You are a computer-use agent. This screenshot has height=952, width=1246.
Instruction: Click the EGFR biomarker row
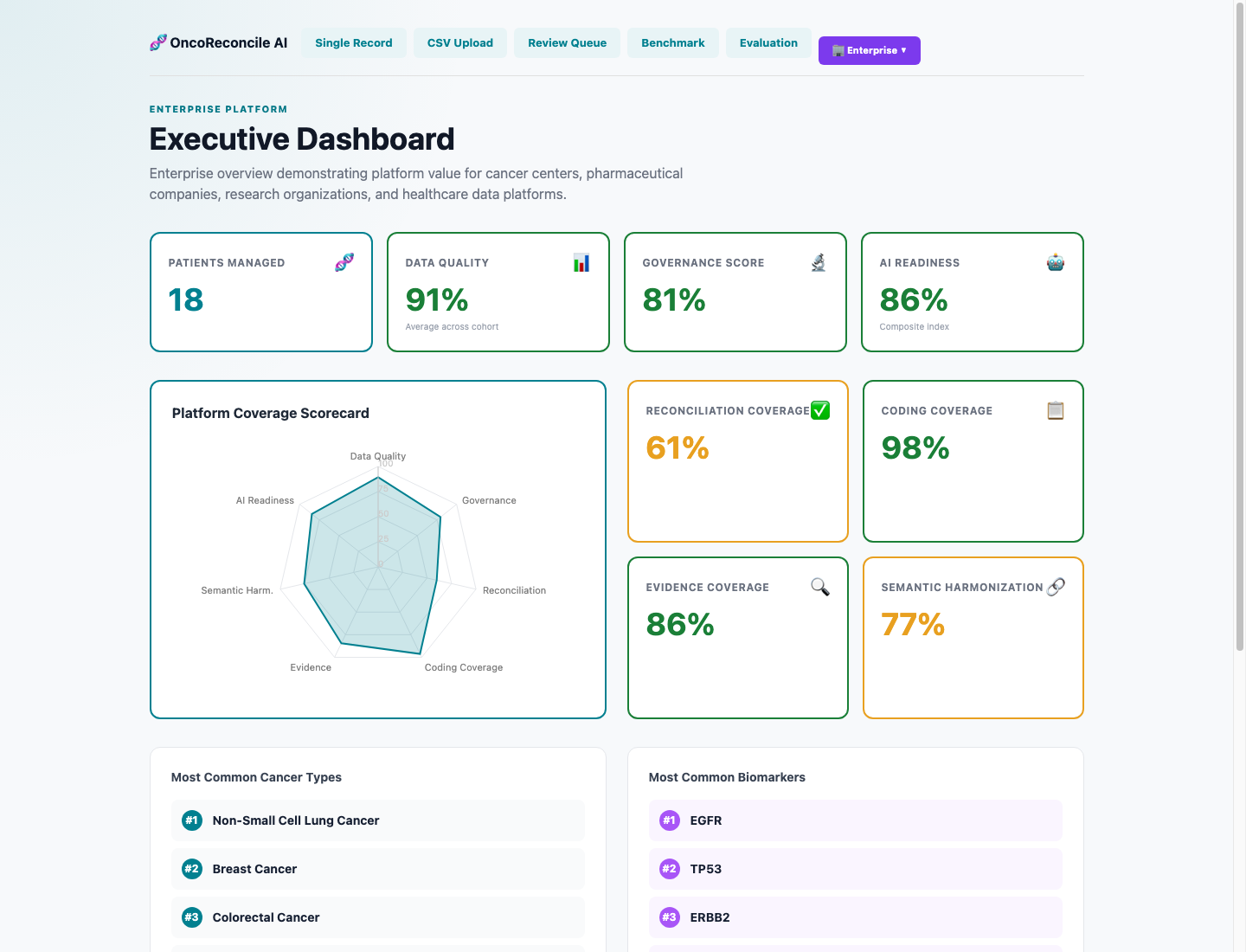point(856,820)
